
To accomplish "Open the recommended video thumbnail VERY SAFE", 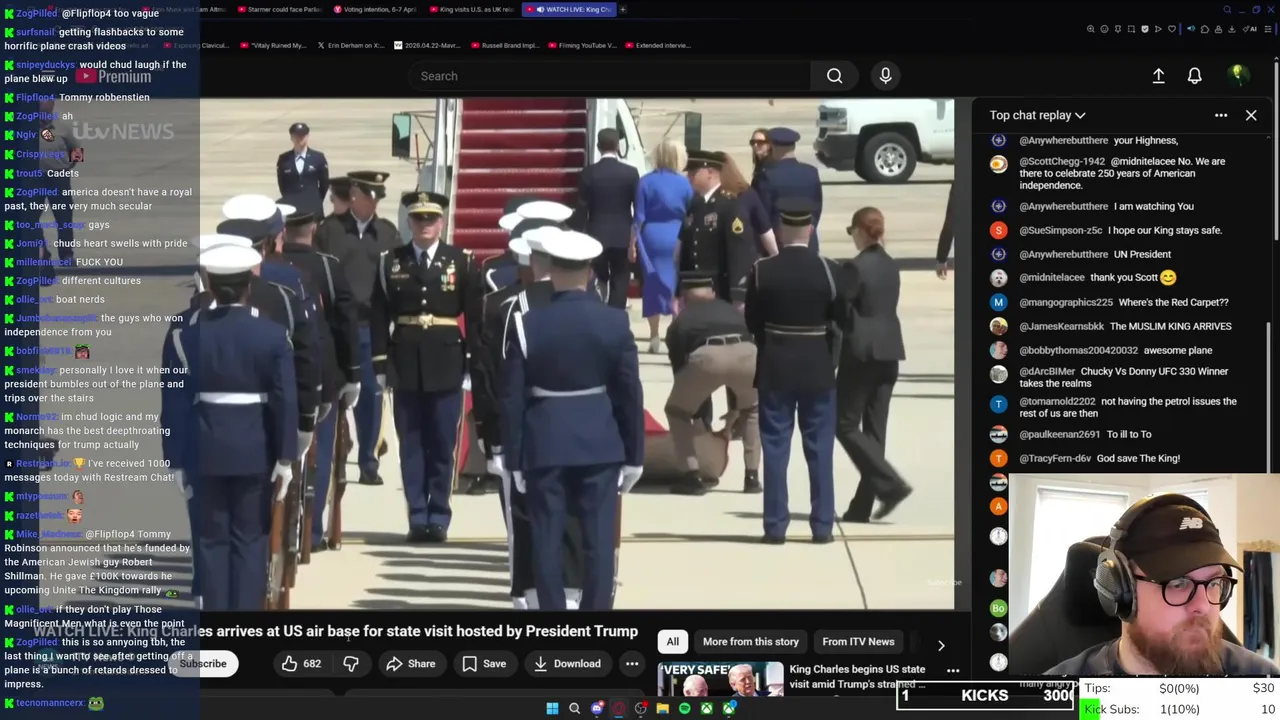I will click(720, 679).
